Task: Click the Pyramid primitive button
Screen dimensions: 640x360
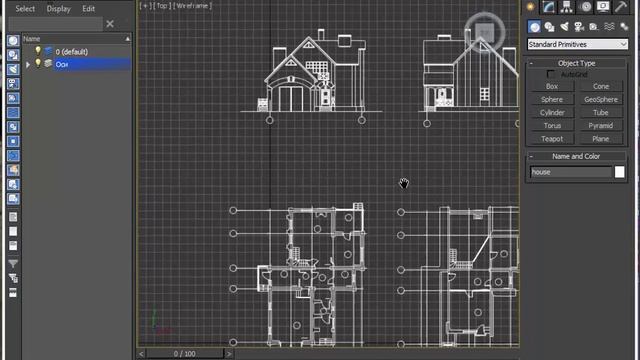Action: coord(601,125)
